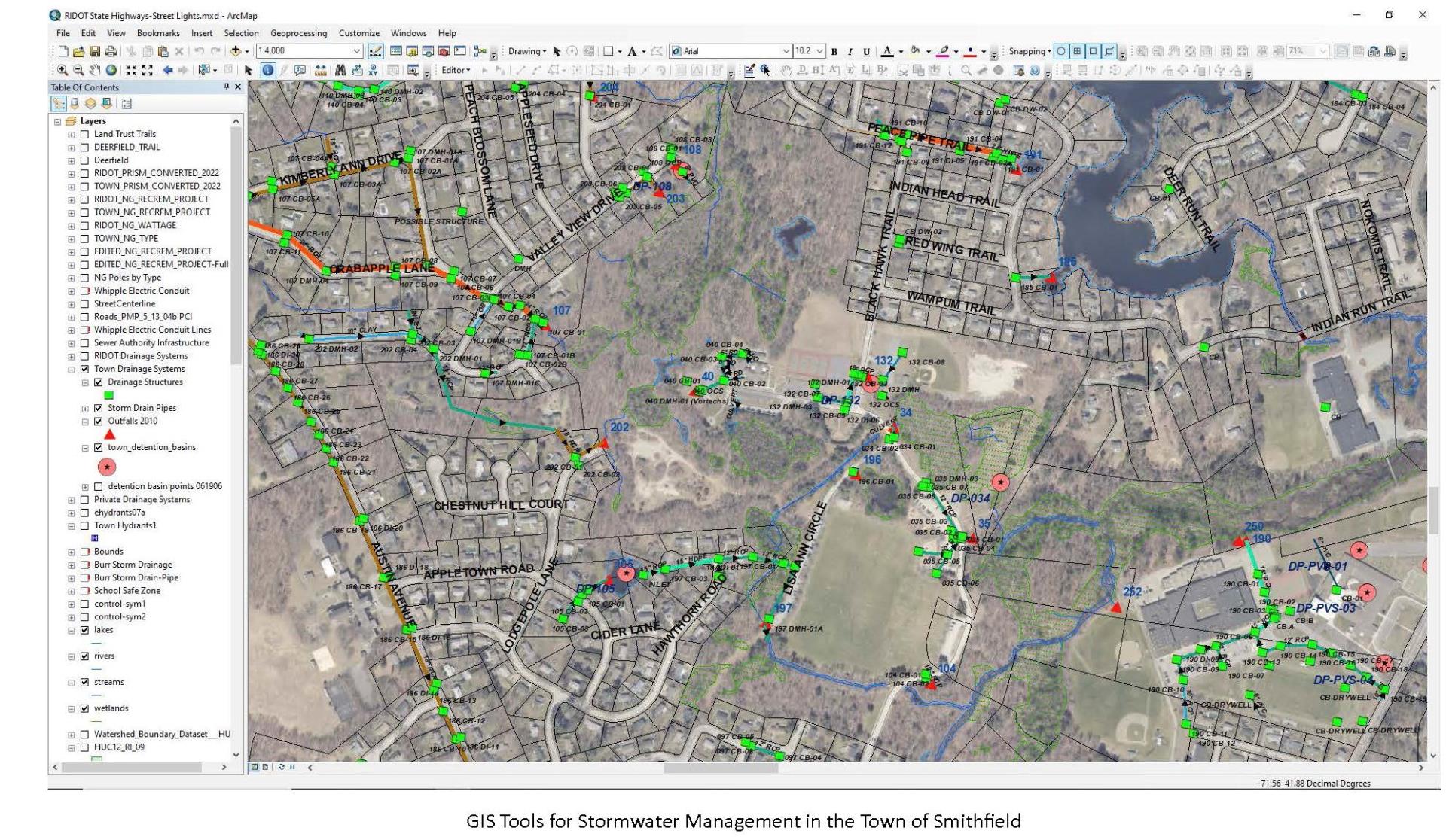Activate the Identify info tool

(268, 71)
